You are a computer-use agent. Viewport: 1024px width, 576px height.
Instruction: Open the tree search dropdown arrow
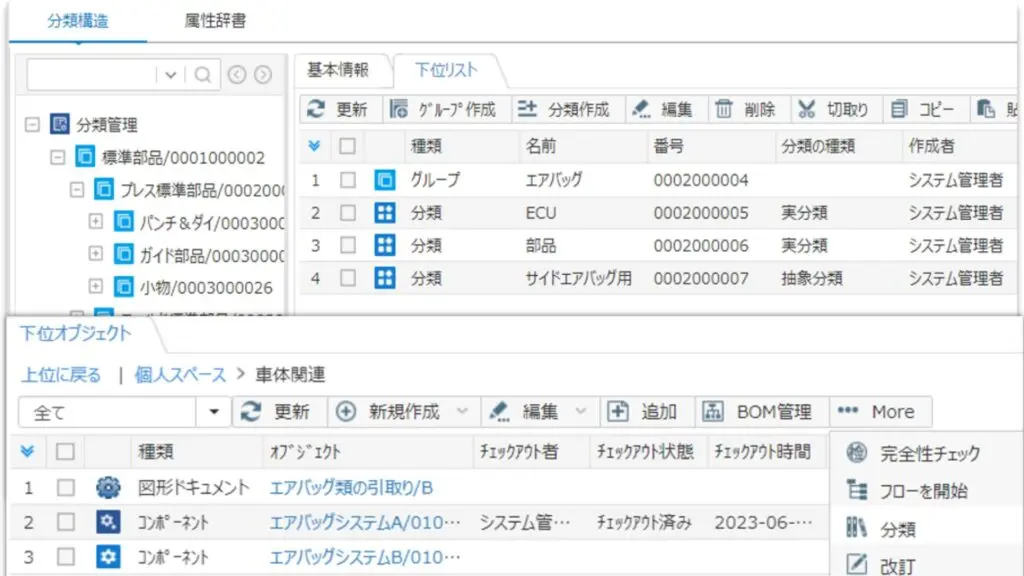170,75
